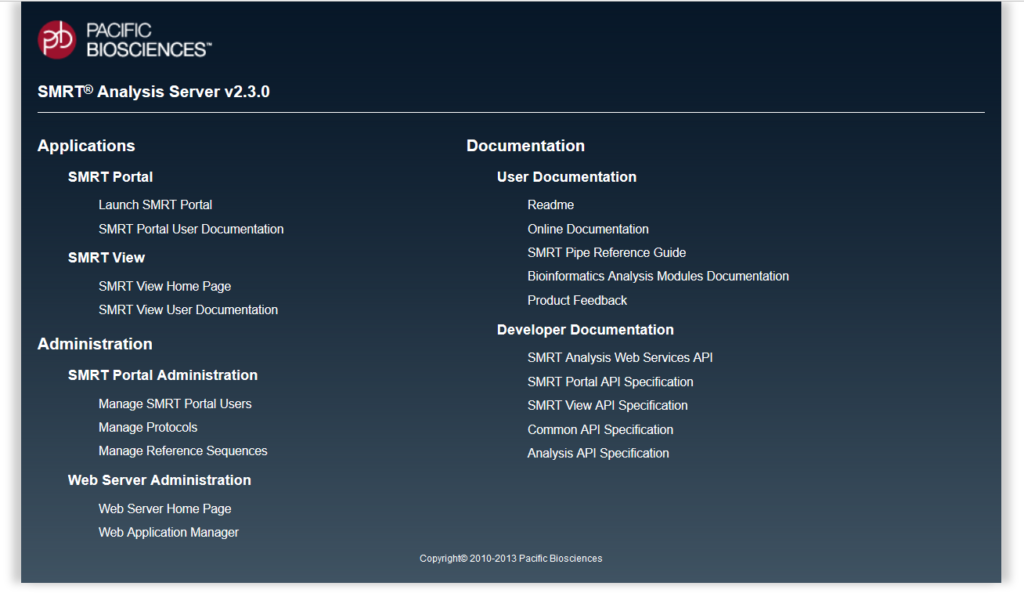Open the Analysis API Specification
Image resolution: width=1024 pixels, height=597 pixels.
pyautogui.click(x=598, y=454)
